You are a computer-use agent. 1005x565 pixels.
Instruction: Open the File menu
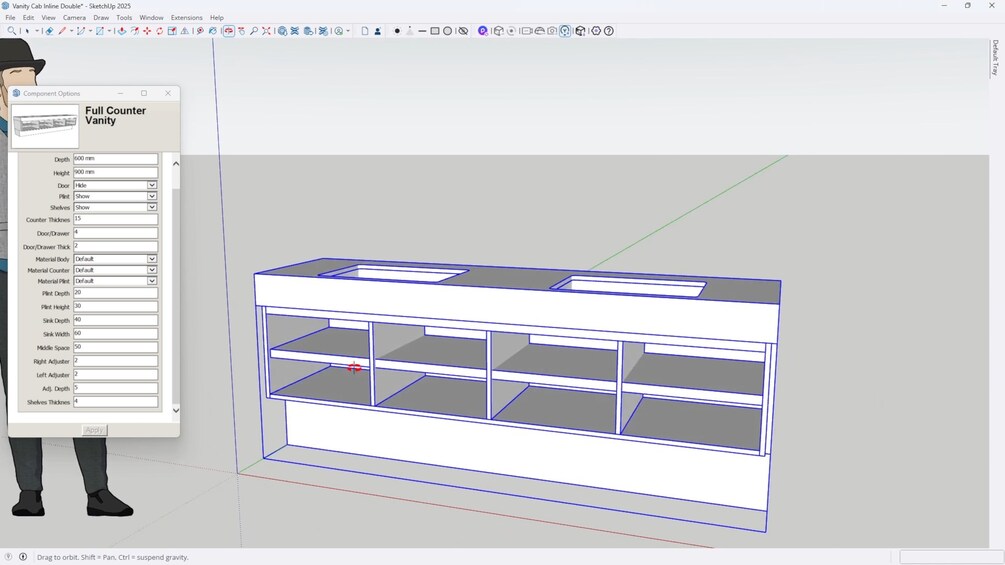[10, 17]
